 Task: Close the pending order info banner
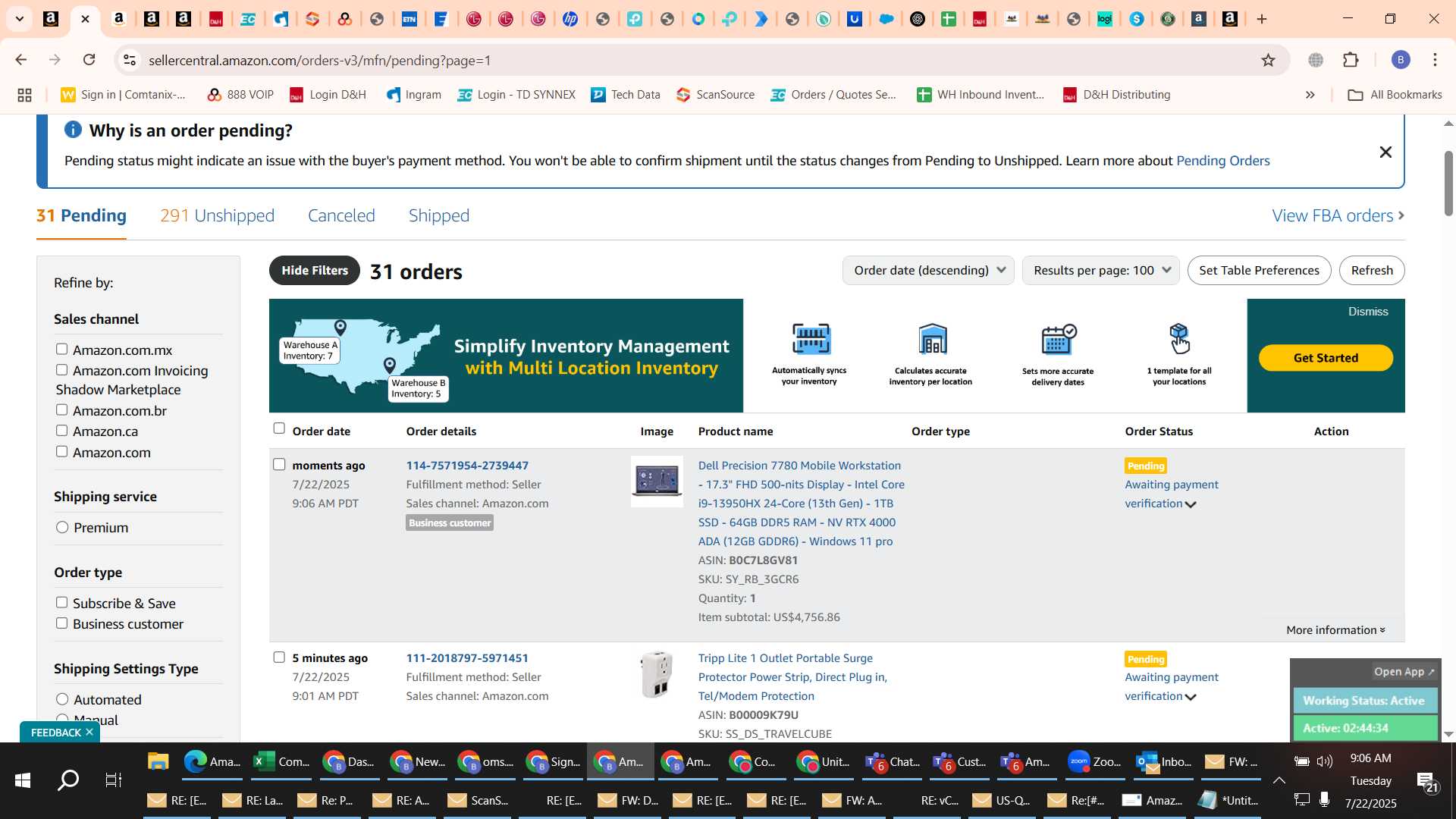click(1385, 152)
